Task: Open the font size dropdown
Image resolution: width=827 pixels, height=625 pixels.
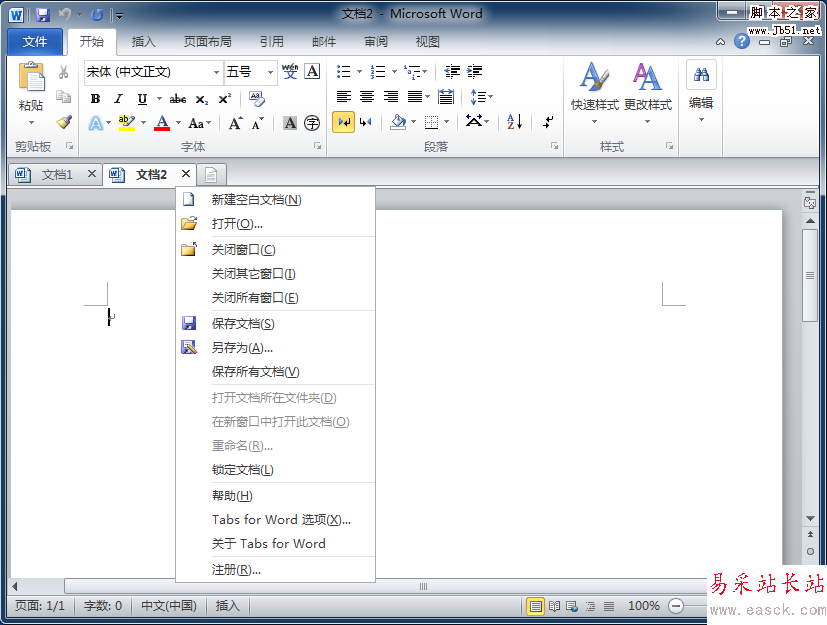Action: click(x=270, y=72)
